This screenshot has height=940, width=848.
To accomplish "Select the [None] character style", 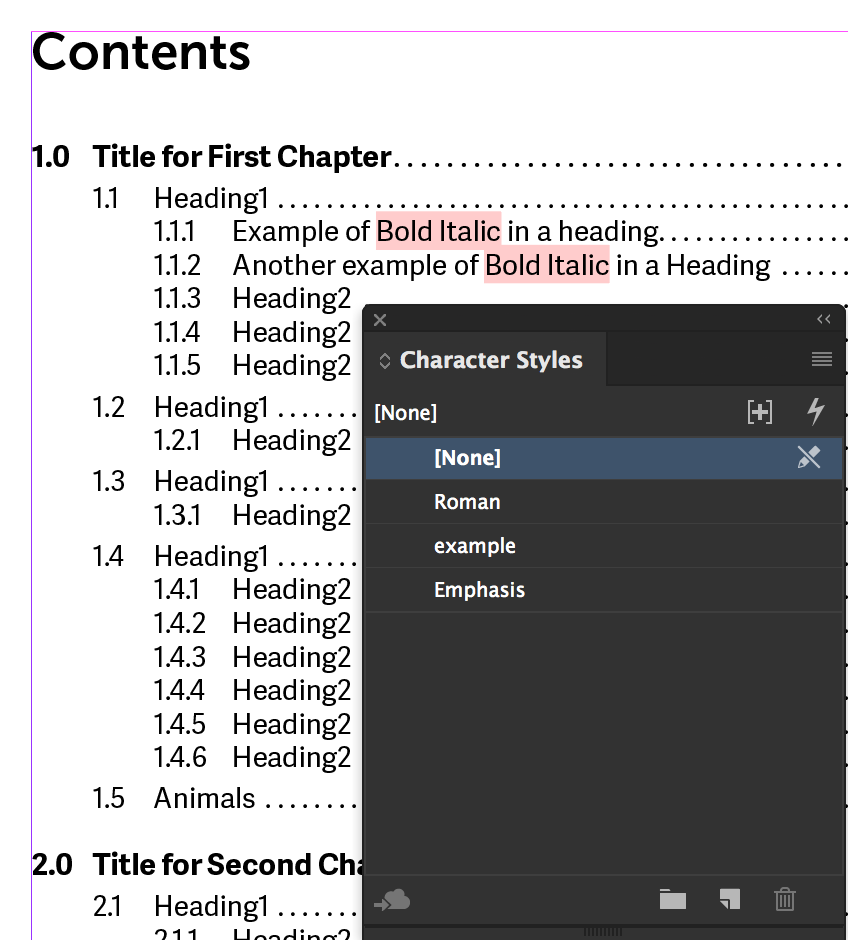I will tap(467, 458).
